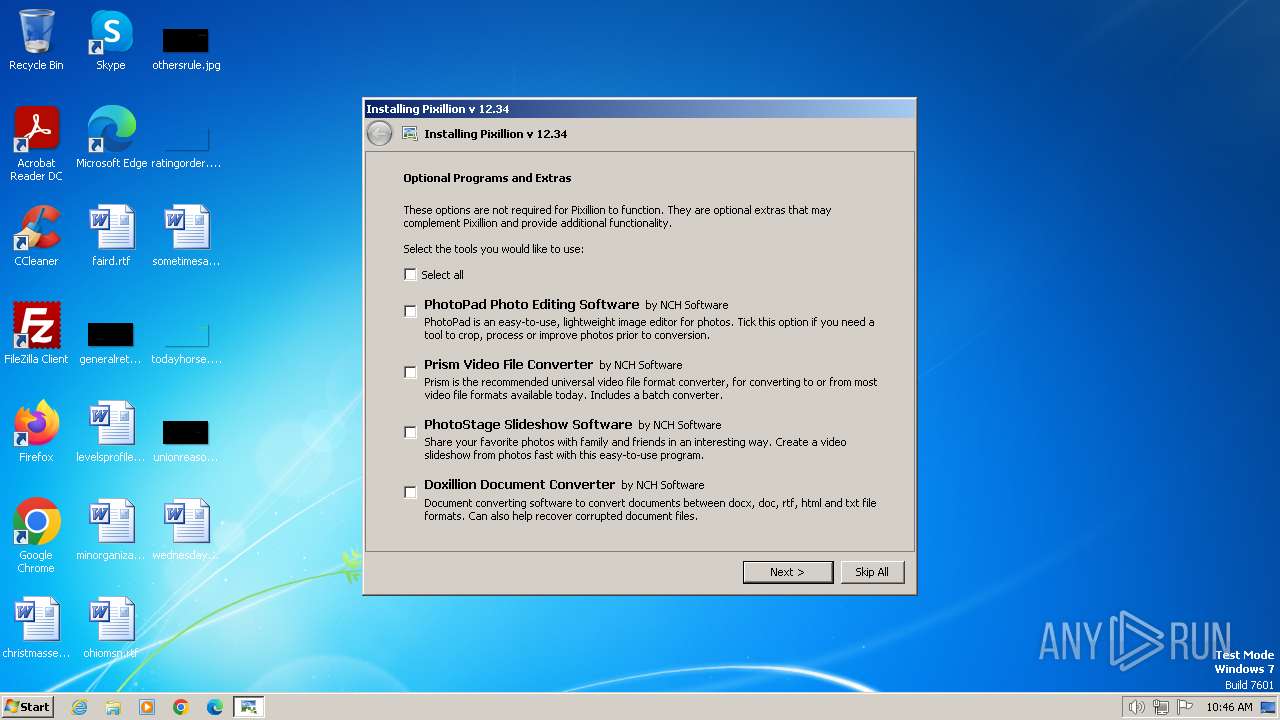Select the ratingorder desktop file
Screen dimensions: 1280x720
[x=186, y=145]
